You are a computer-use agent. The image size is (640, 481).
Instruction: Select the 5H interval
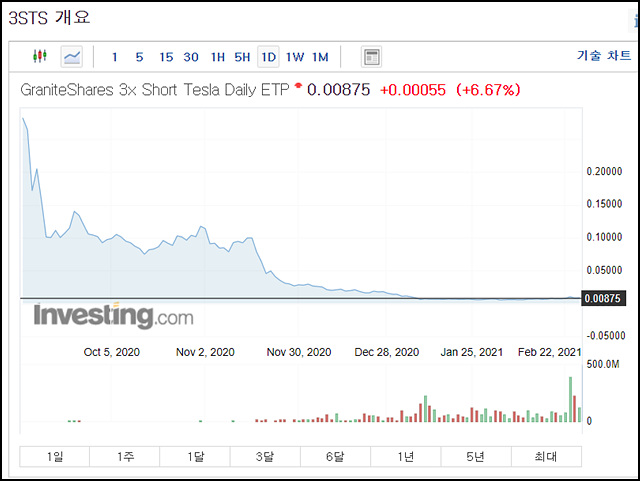[242, 57]
